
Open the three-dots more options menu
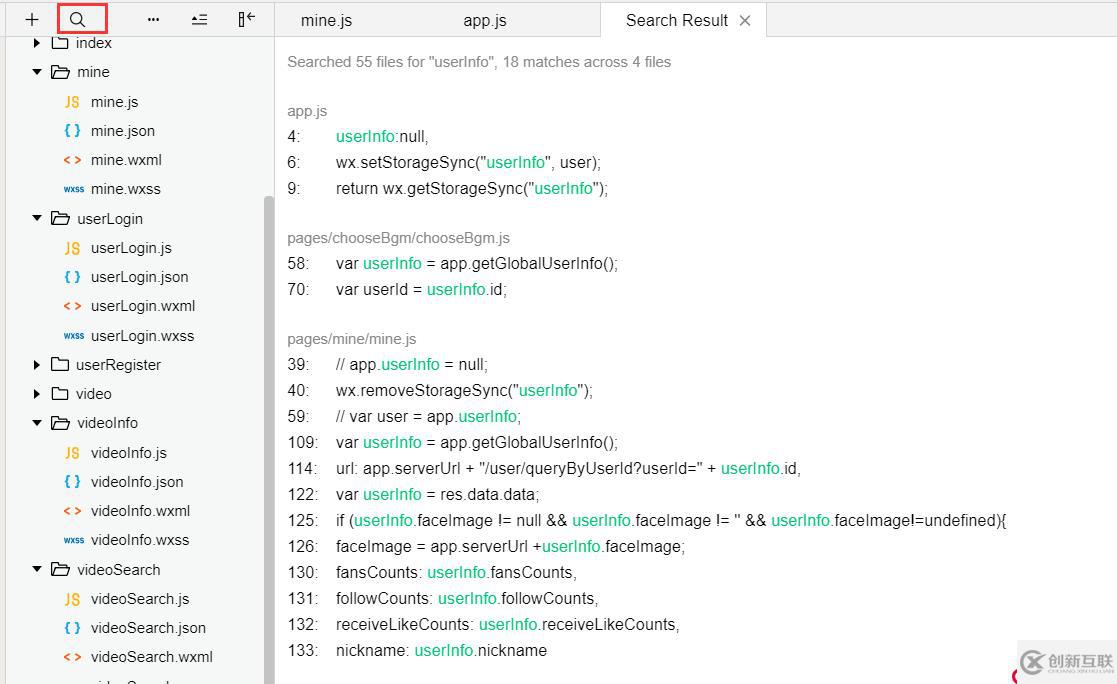tap(153, 20)
